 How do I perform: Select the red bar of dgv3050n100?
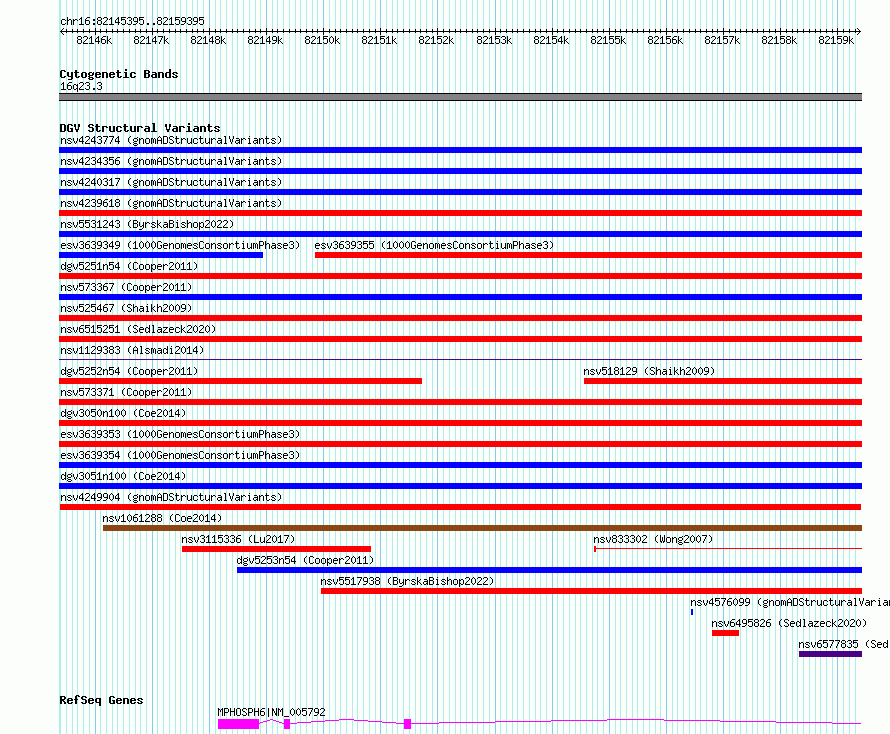click(461, 423)
